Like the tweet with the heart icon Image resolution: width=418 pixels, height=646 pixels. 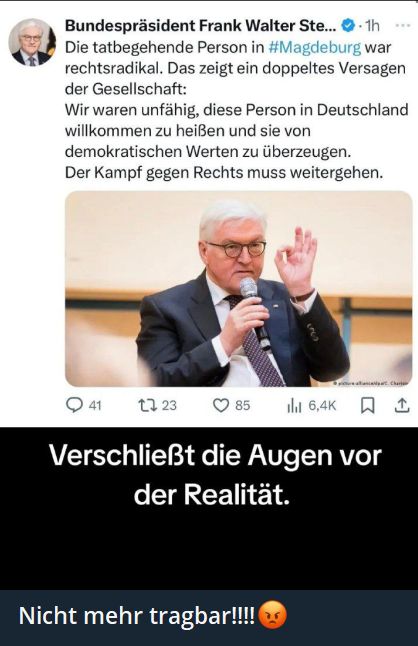point(221,405)
